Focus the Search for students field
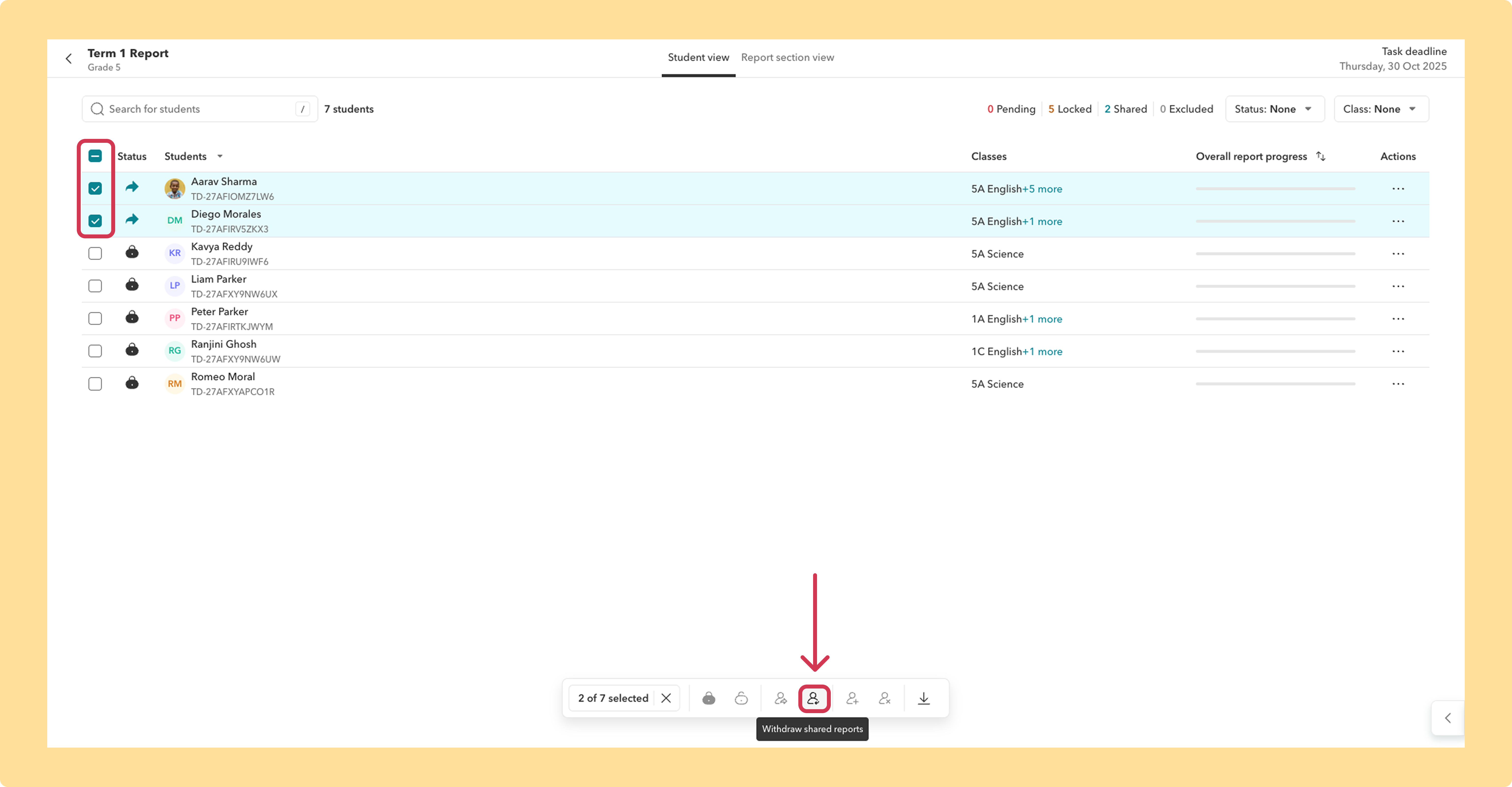This screenshot has height=787, width=1512. point(200,109)
